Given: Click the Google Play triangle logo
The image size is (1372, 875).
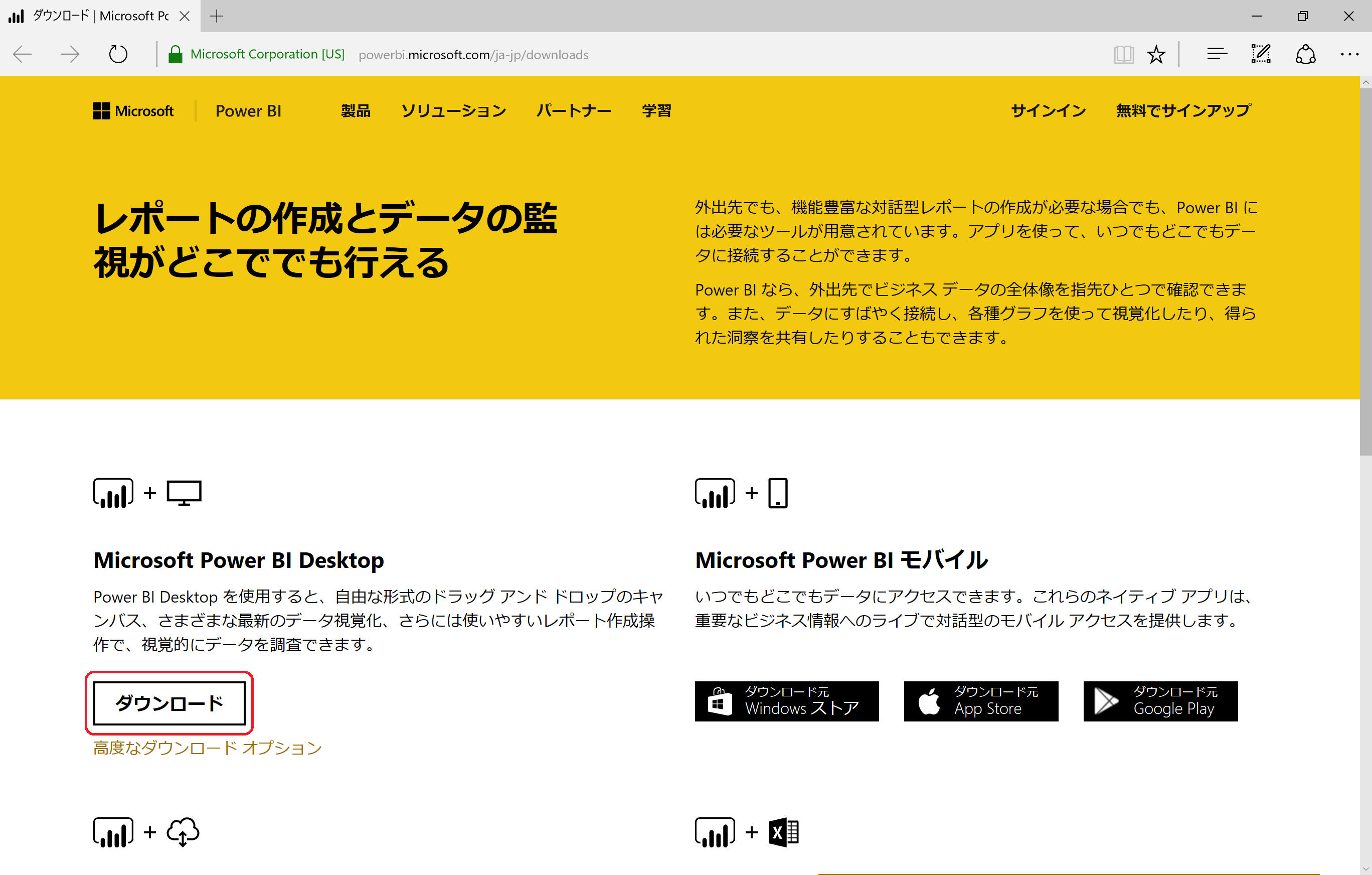Looking at the screenshot, I should 1106,701.
